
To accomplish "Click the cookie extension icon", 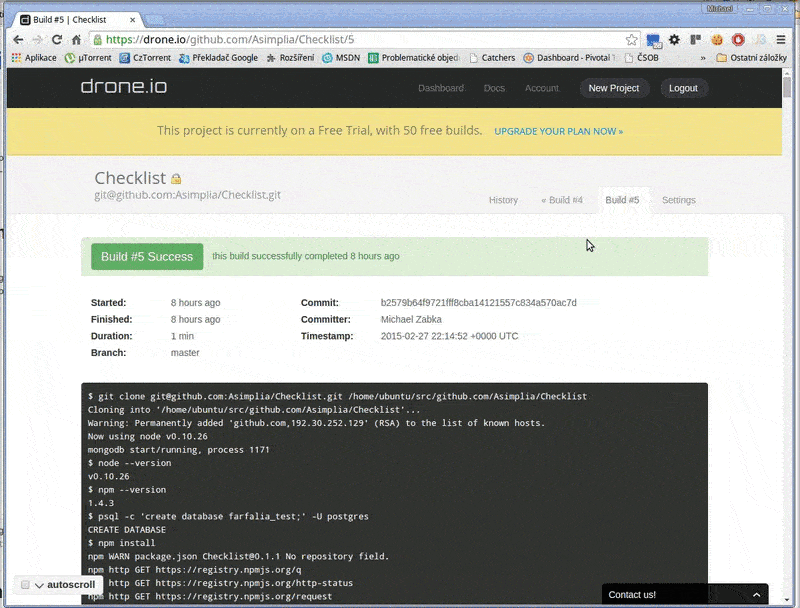I will 717,39.
